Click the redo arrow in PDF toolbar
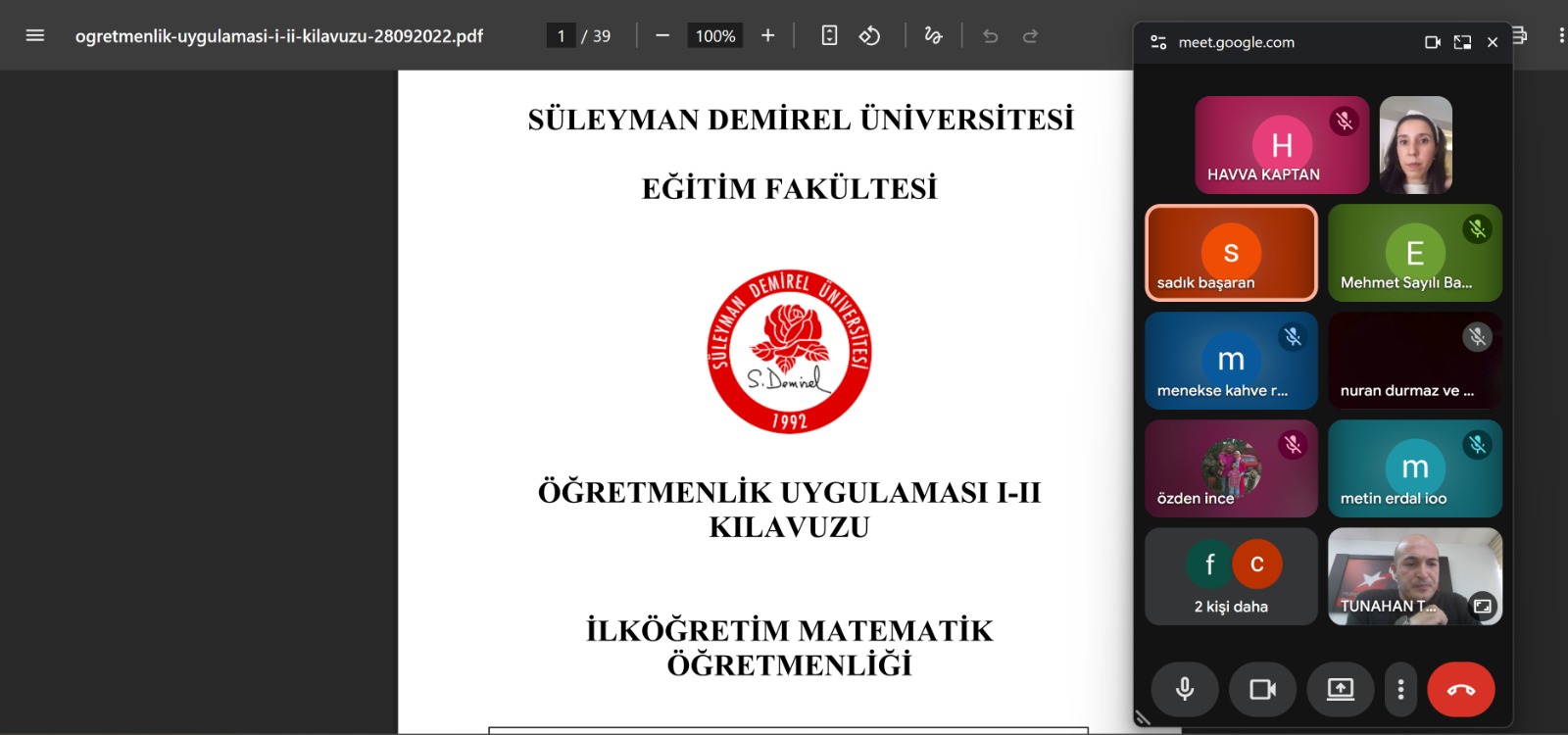This screenshot has width=1568, height=735. [x=1030, y=36]
